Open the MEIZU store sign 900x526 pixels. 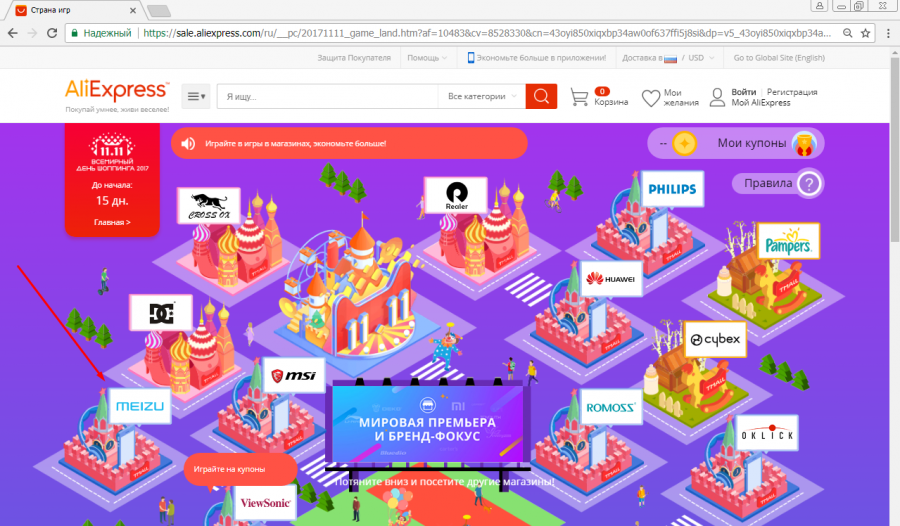pos(139,406)
